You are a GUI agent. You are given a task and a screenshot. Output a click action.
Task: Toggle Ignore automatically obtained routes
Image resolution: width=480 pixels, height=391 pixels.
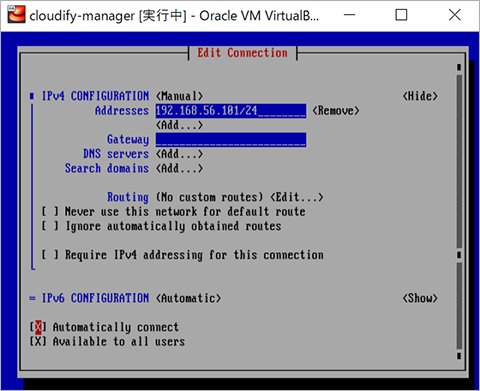point(50,226)
